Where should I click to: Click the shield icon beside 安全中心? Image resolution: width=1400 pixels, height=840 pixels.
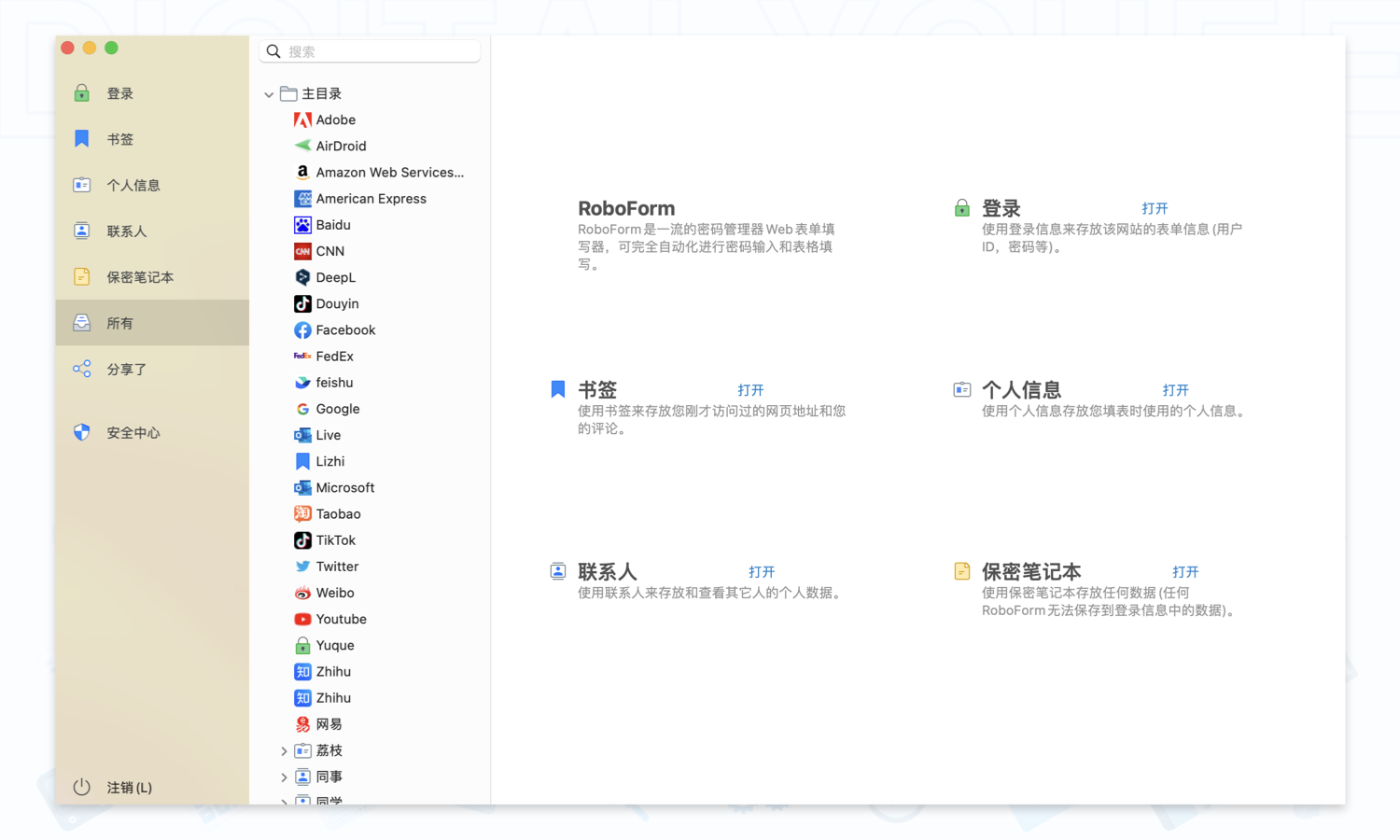[x=82, y=432]
